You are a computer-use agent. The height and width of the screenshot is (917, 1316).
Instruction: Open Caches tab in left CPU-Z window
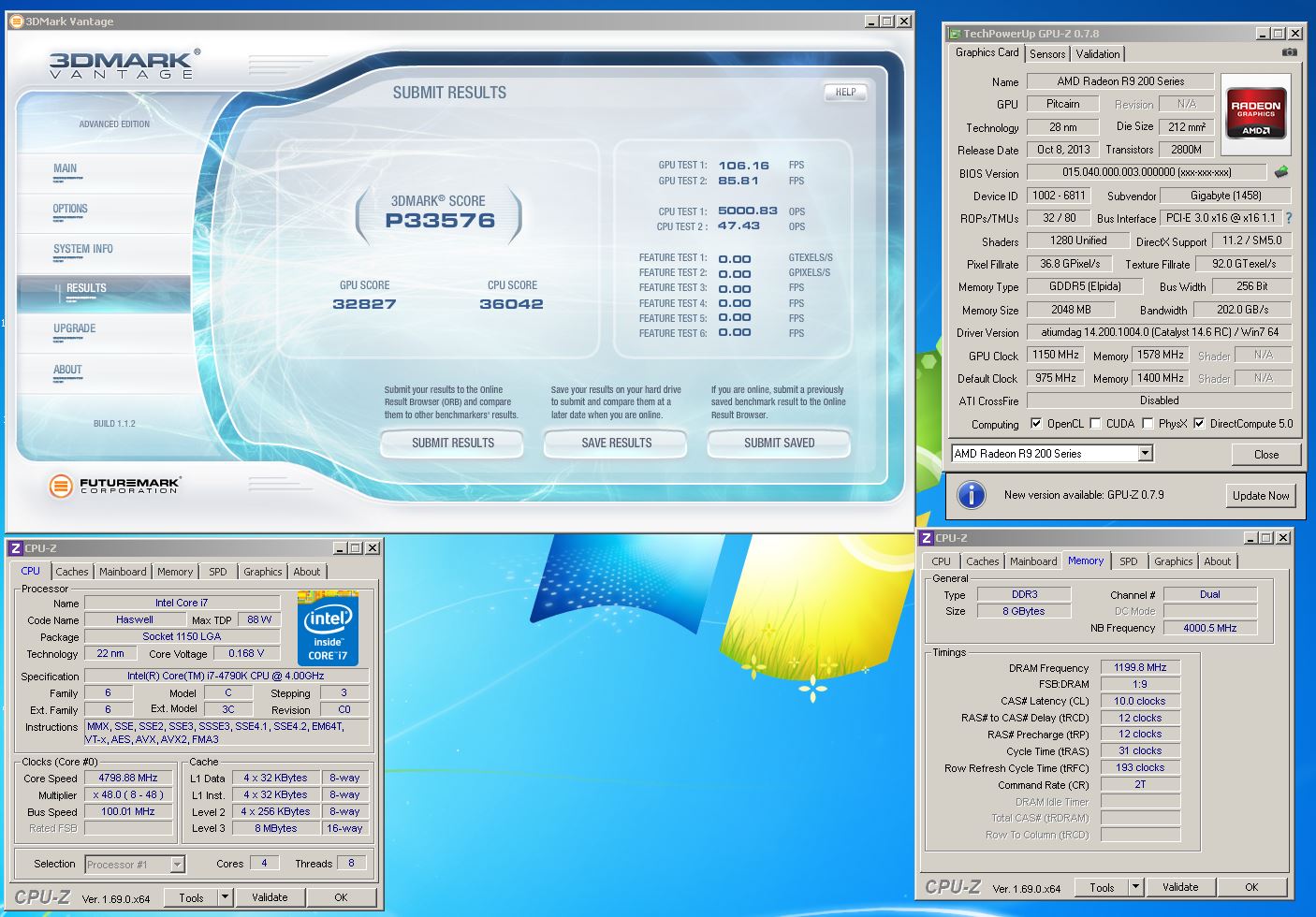coord(71,572)
